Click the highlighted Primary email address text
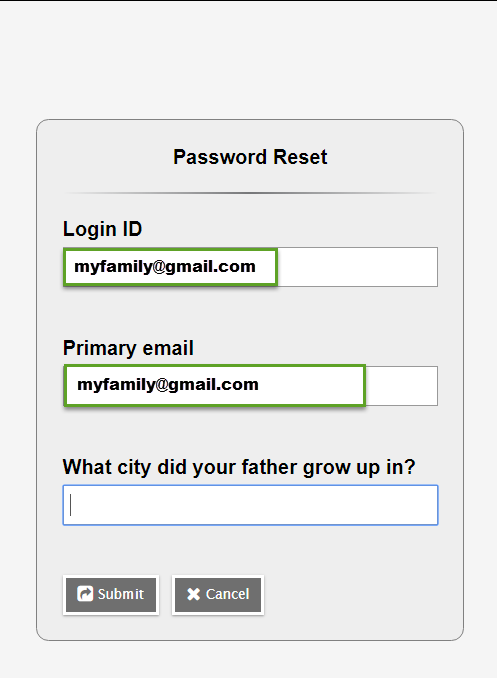Screen dimensions: 497x678 click(x=168, y=384)
